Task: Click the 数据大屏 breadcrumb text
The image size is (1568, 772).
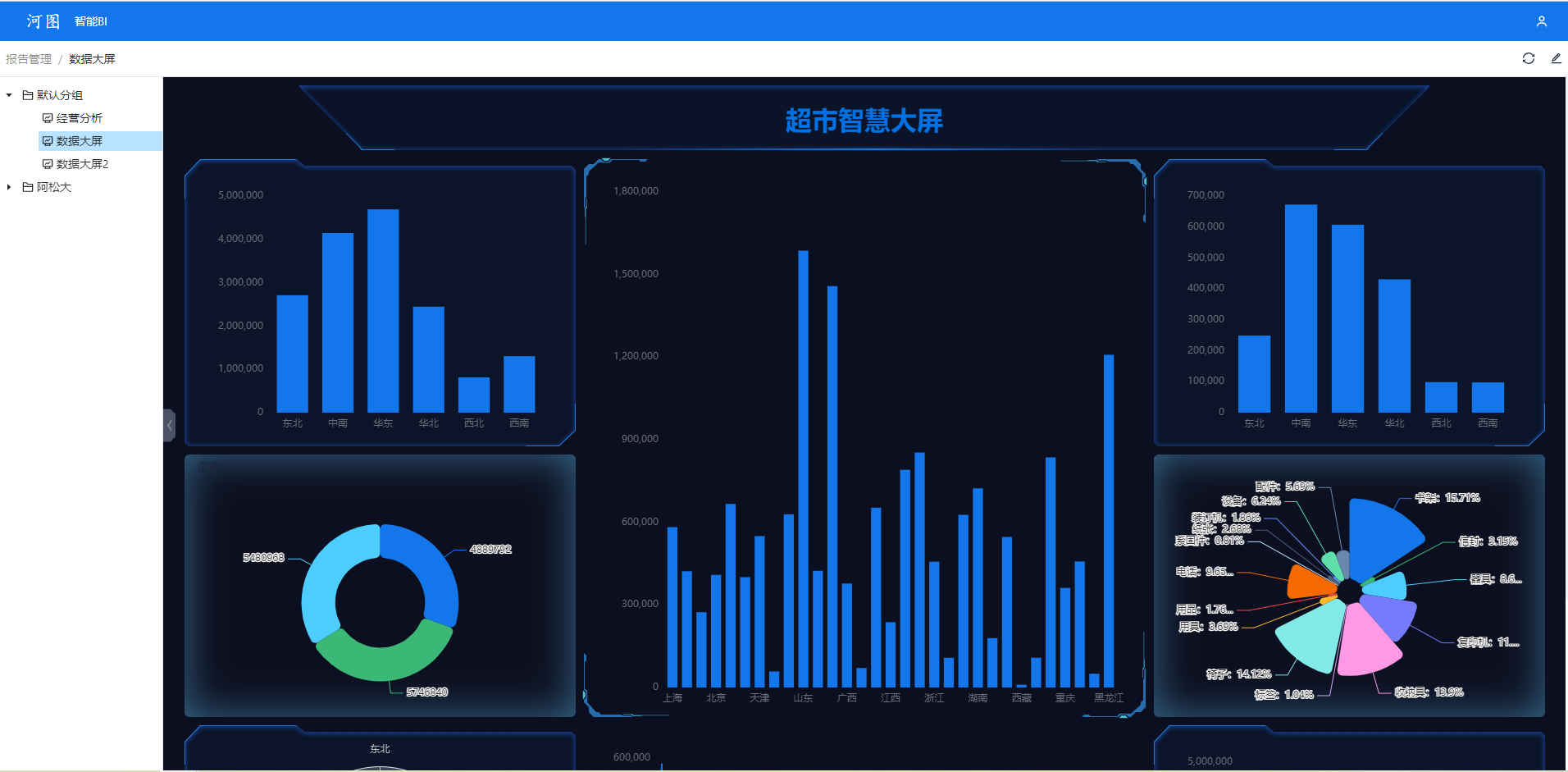Action: pos(92,59)
